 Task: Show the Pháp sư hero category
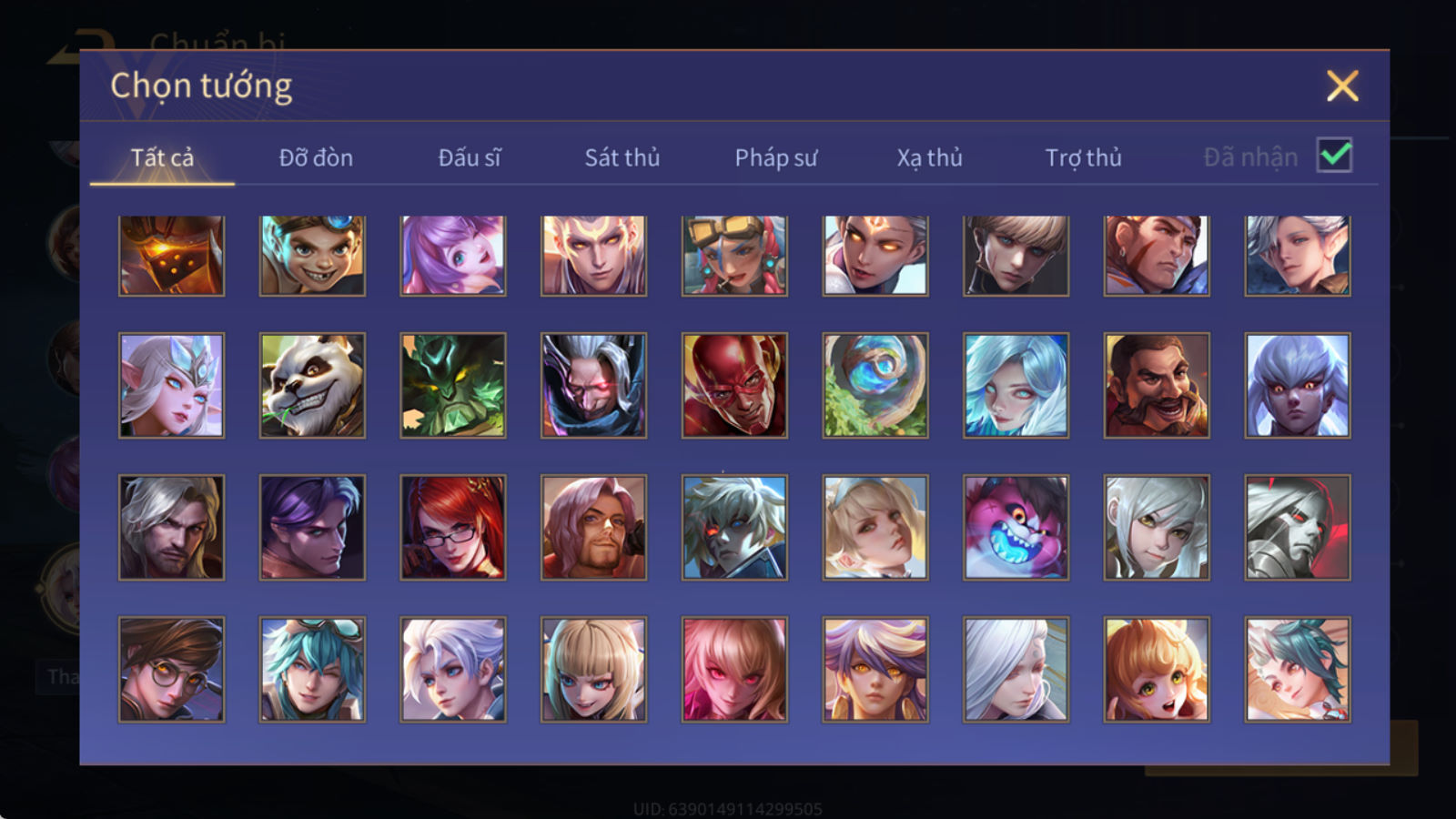click(775, 157)
